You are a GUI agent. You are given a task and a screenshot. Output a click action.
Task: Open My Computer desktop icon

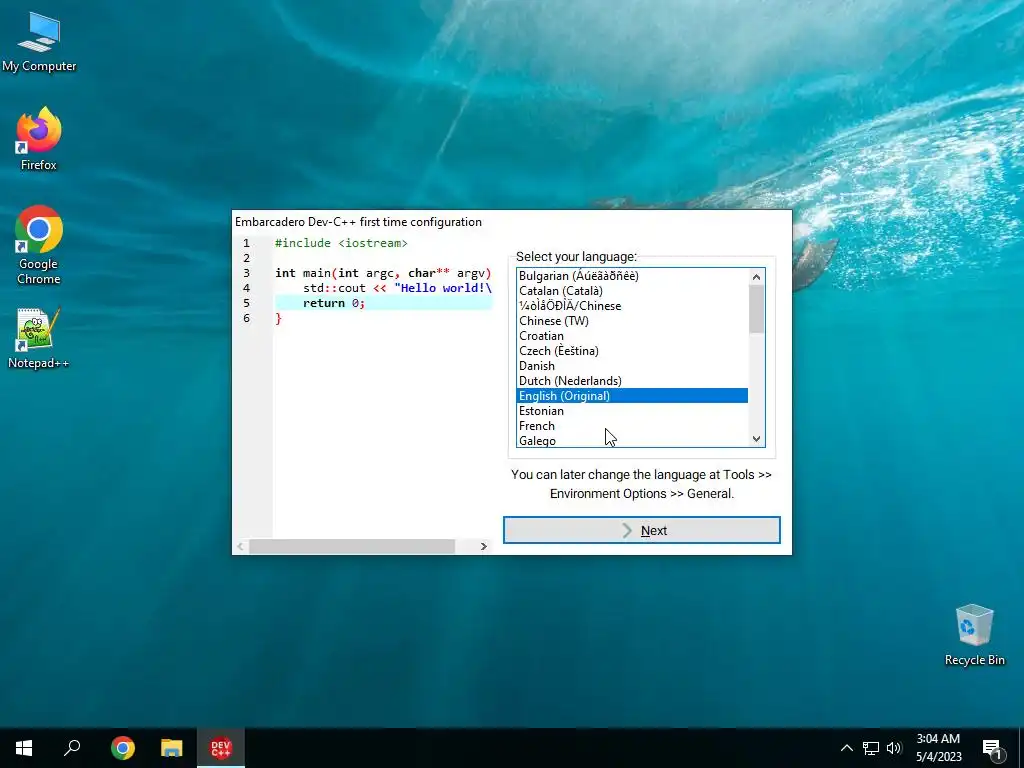coord(39,42)
